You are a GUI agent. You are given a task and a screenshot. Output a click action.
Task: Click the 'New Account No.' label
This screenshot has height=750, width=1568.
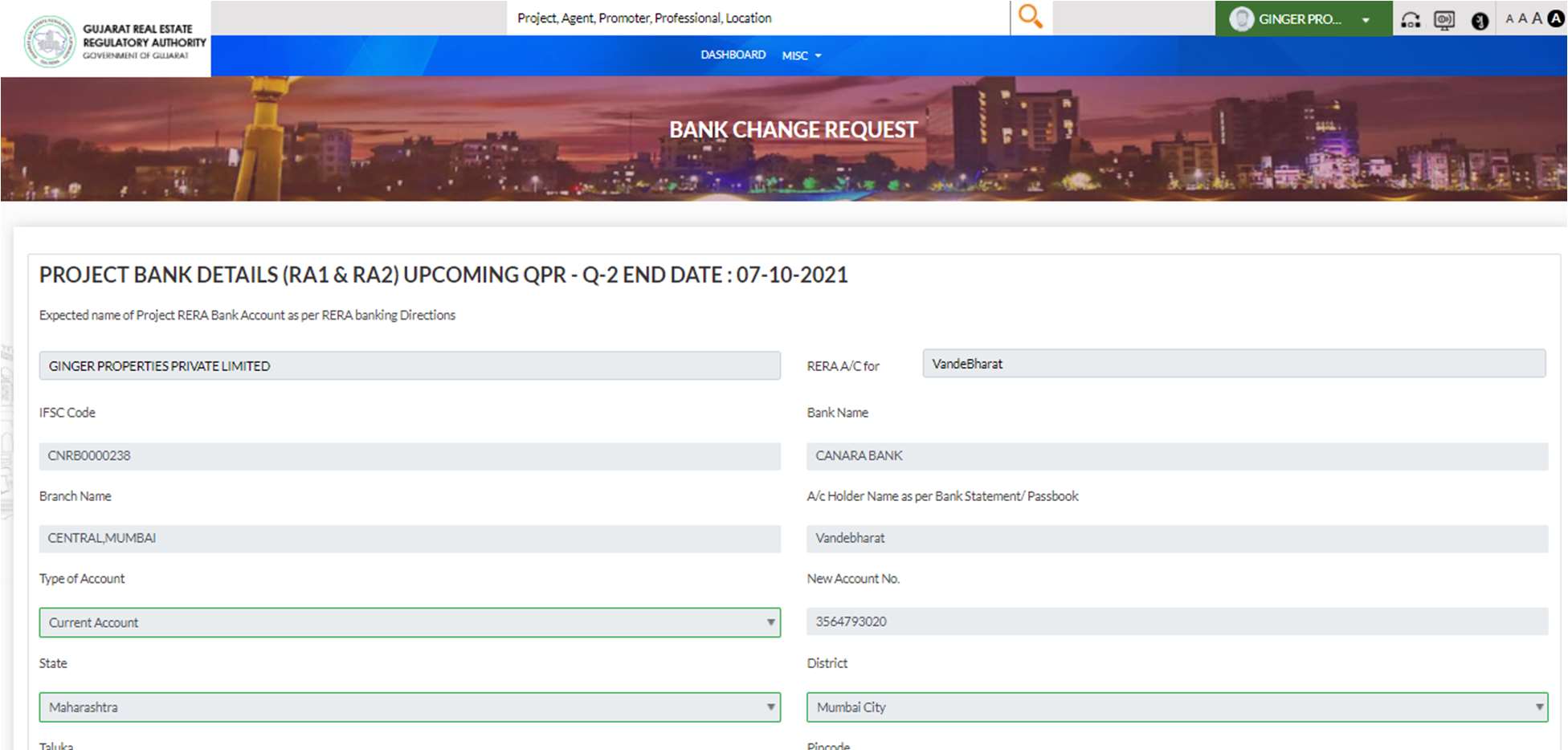[x=853, y=579]
